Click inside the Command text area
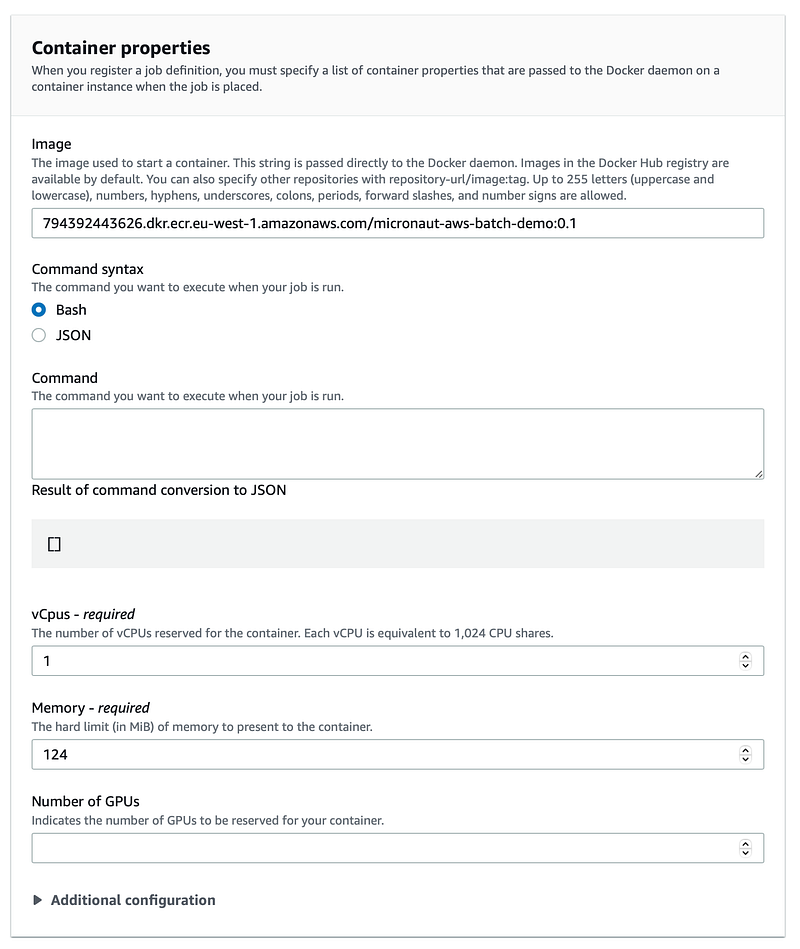This screenshot has height=949, width=800. [398, 444]
